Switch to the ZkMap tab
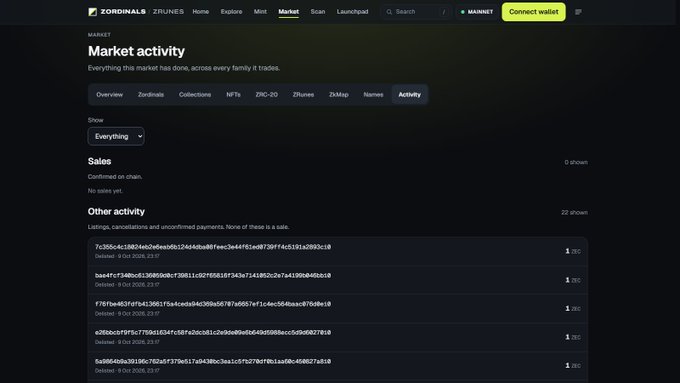The height and width of the screenshot is (383, 680). tap(339, 95)
